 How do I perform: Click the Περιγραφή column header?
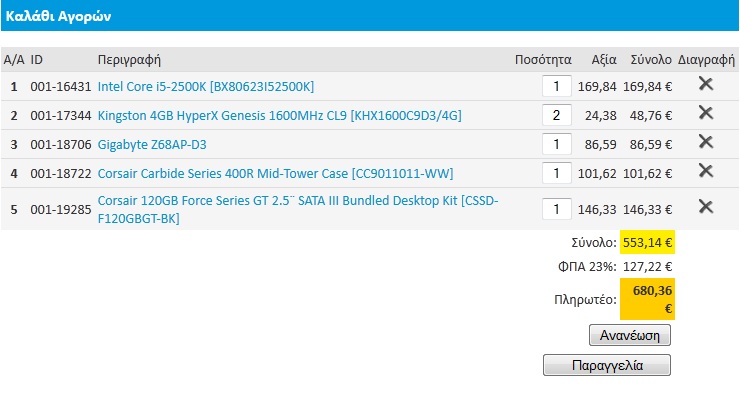point(129,60)
